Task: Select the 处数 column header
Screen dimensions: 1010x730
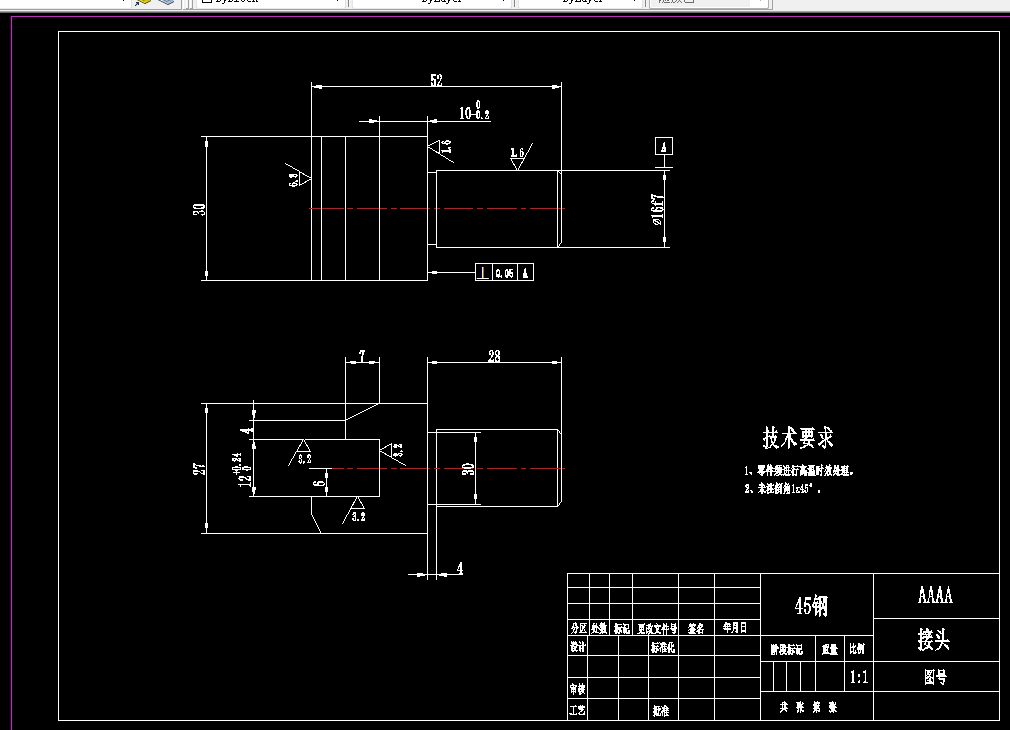Action: (x=599, y=628)
